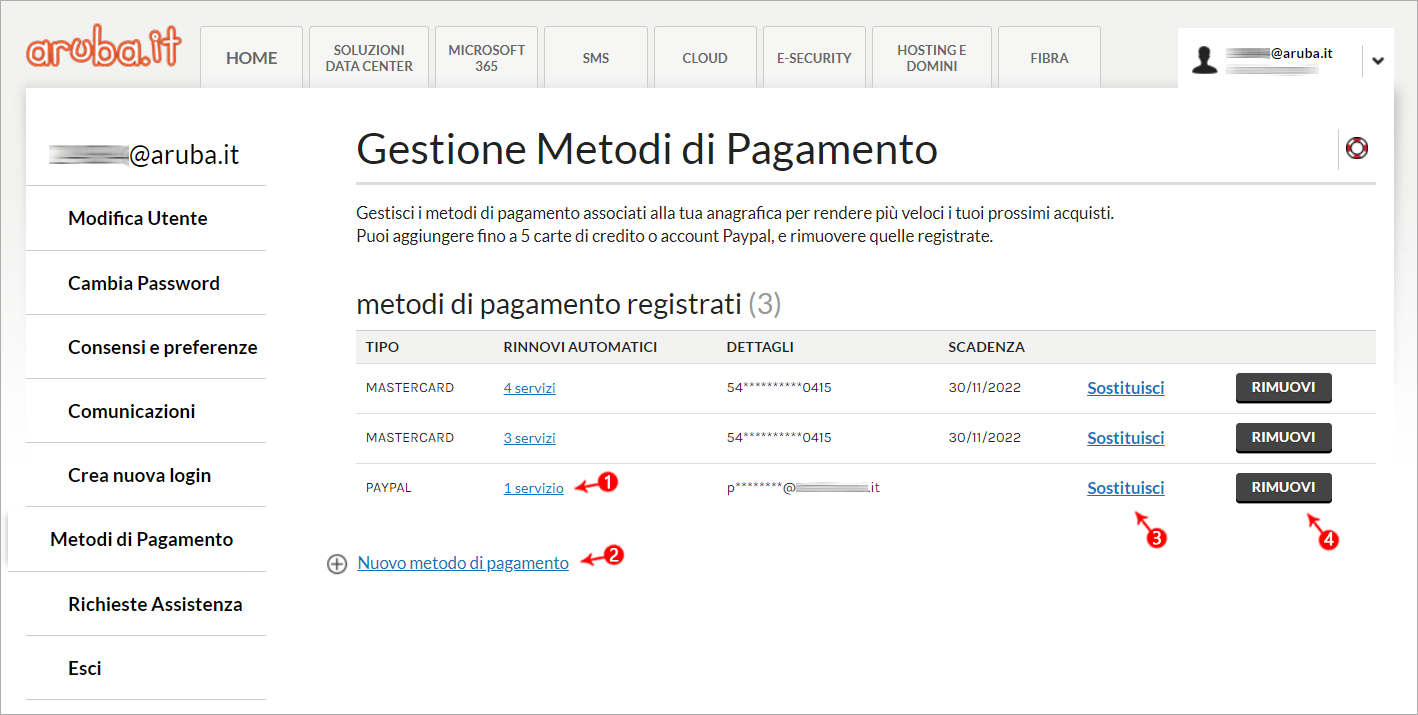Viewport: 1418px width, 715px height.
Task: Click the @aruba.it account name in header
Action: pyautogui.click(x=1280, y=54)
